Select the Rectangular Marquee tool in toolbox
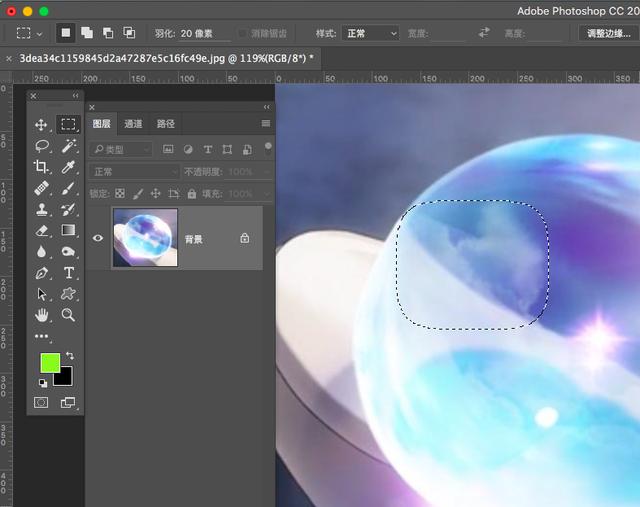The image size is (640, 507). point(68,124)
